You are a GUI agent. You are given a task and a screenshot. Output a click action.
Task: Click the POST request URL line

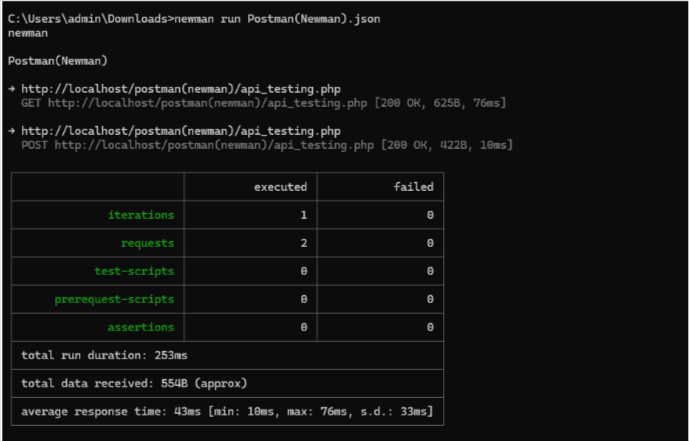[x=198, y=145]
